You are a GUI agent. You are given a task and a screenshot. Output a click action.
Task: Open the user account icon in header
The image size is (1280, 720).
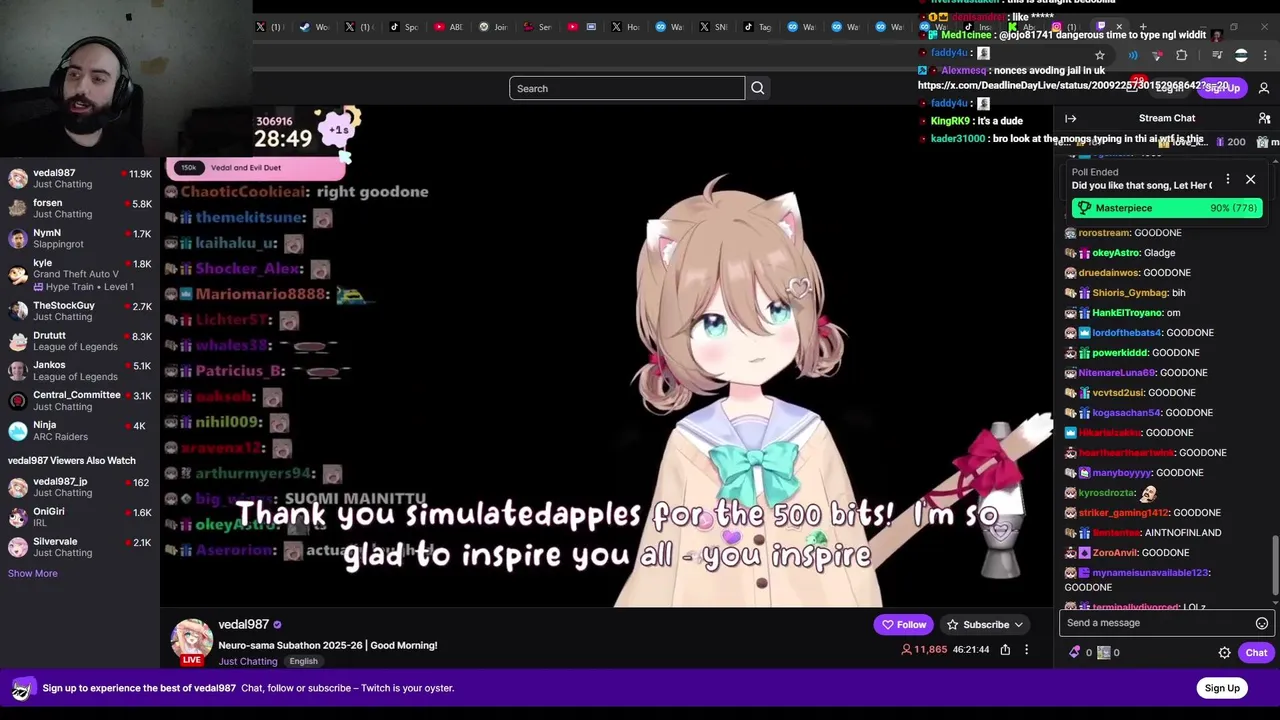pyautogui.click(x=1264, y=88)
